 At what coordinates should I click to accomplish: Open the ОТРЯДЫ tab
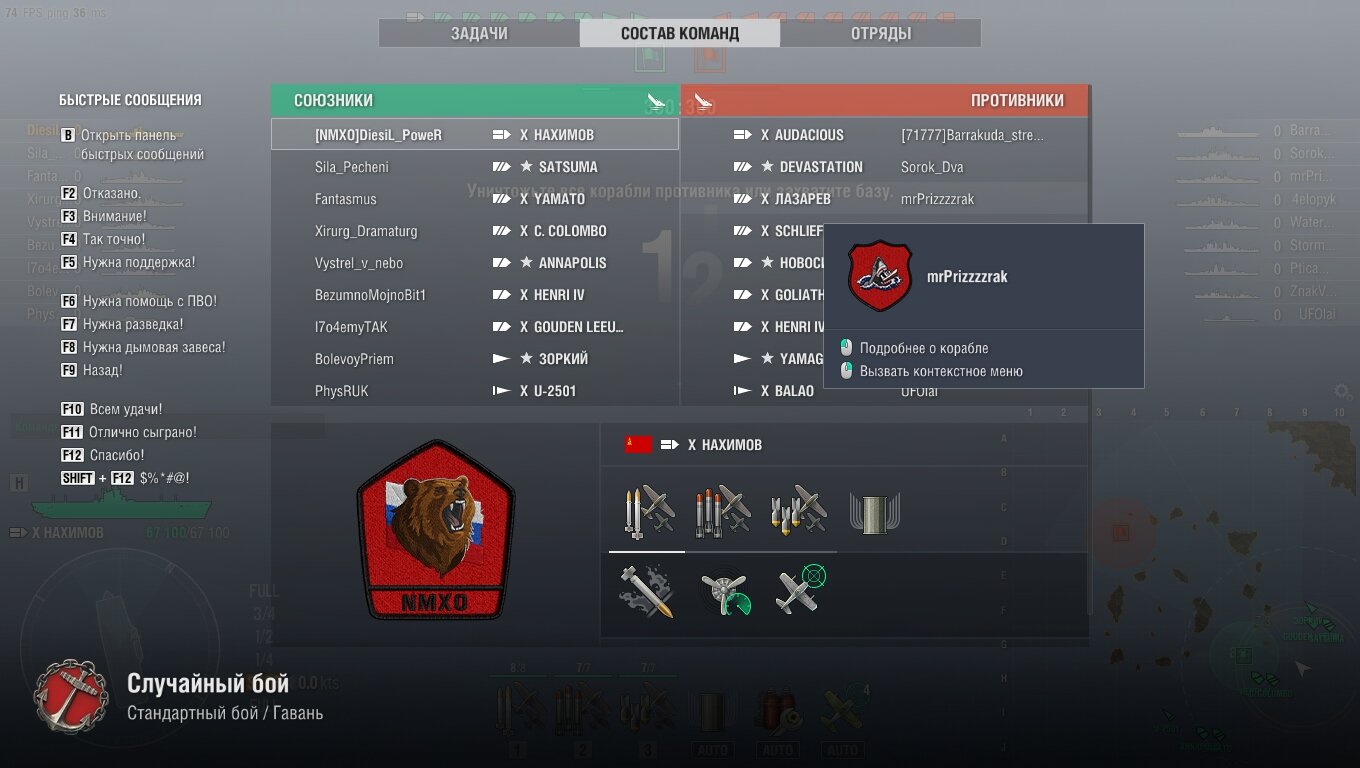(x=880, y=33)
